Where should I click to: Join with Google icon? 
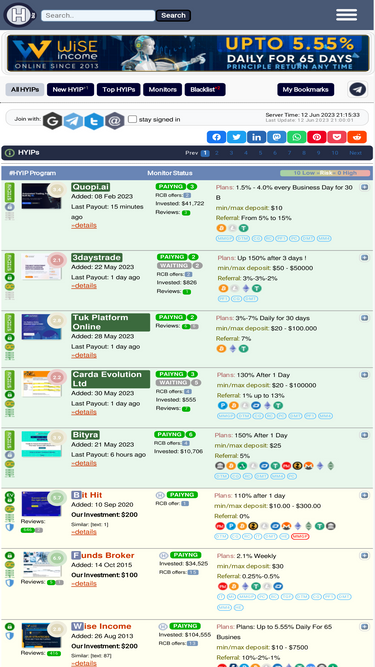pos(52,121)
